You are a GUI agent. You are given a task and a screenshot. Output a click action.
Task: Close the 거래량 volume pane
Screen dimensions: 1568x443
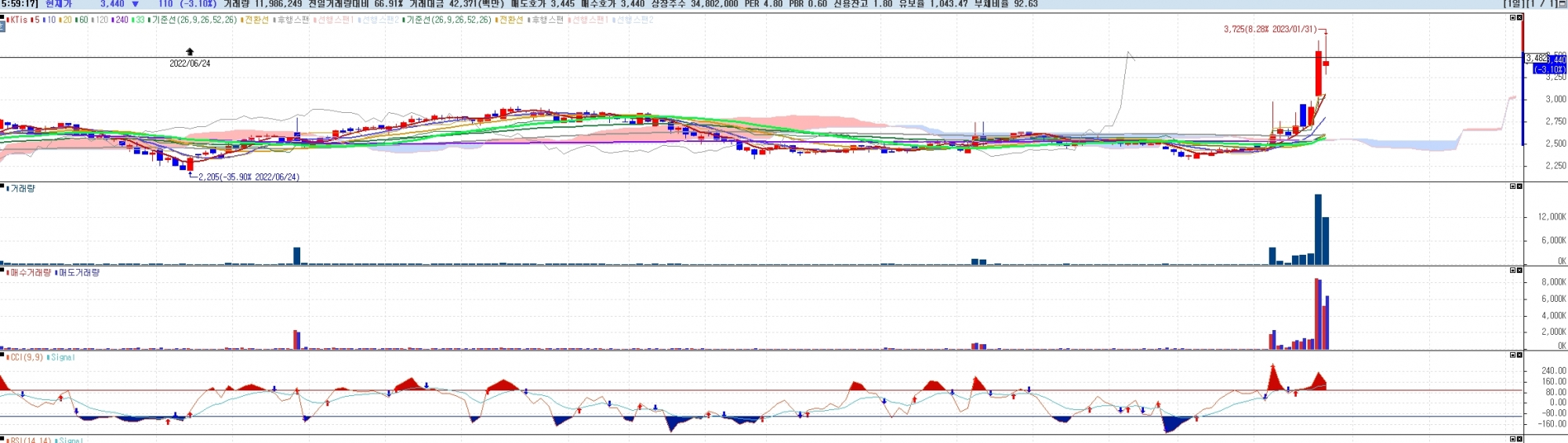click(1519, 187)
